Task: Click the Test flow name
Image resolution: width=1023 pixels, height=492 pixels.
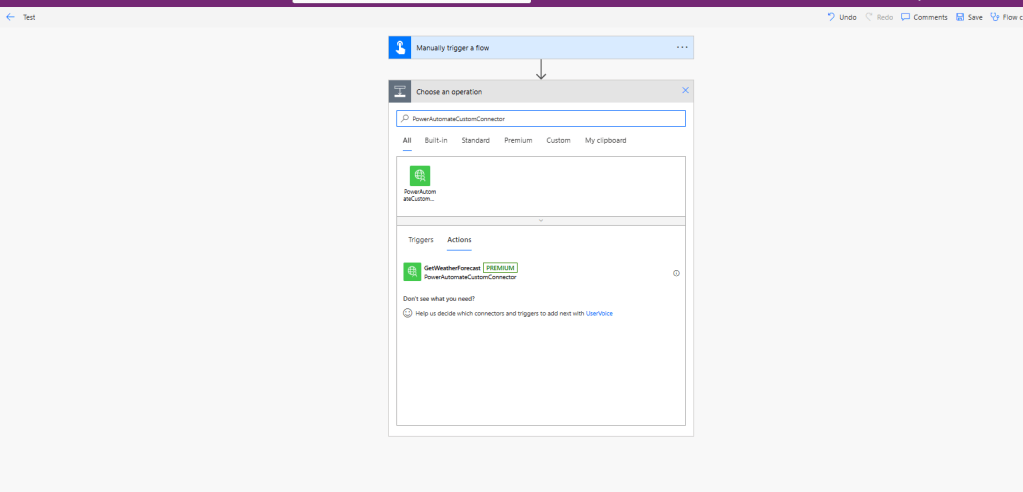Action: pos(29,18)
